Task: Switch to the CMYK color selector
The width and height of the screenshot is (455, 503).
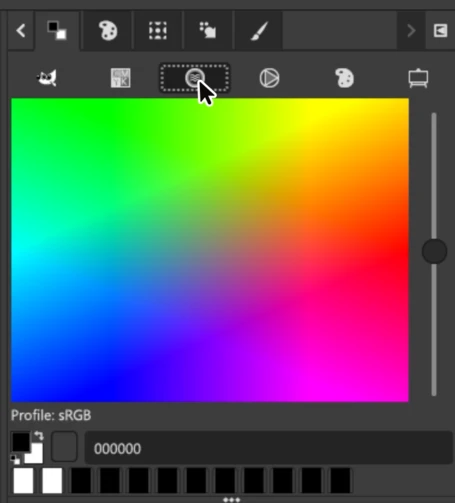Action: point(121,78)
